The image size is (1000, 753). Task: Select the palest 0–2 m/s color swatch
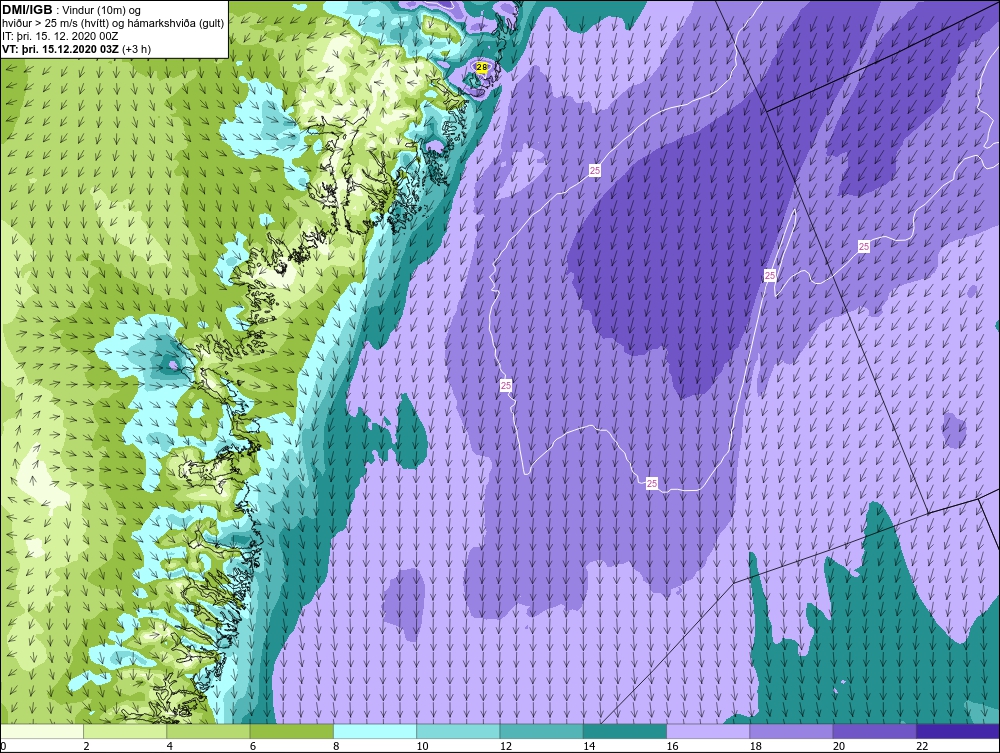pyautogui.click(x=42, y=731)
